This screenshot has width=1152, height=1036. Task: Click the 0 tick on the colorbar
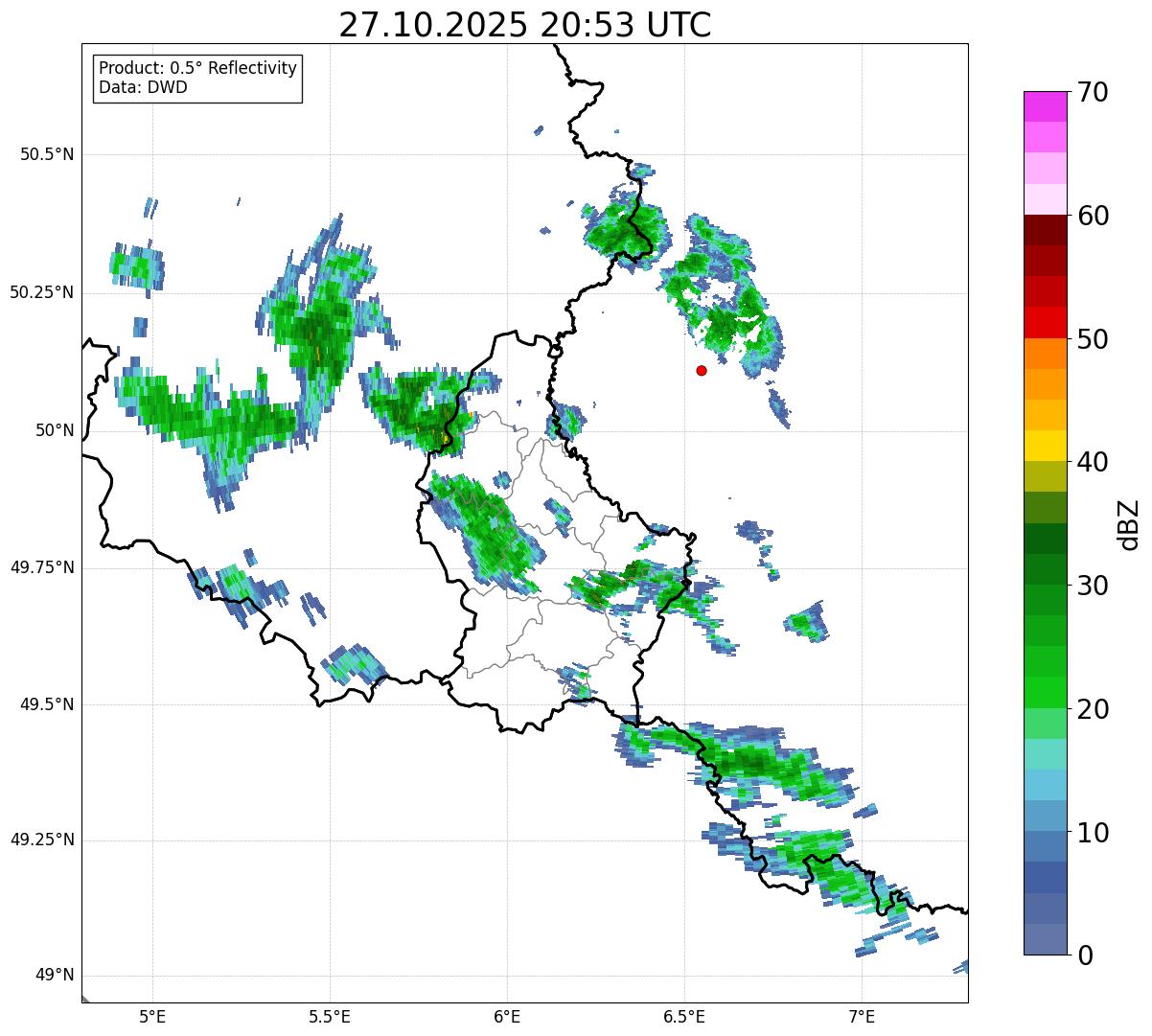coord(1084,955)
